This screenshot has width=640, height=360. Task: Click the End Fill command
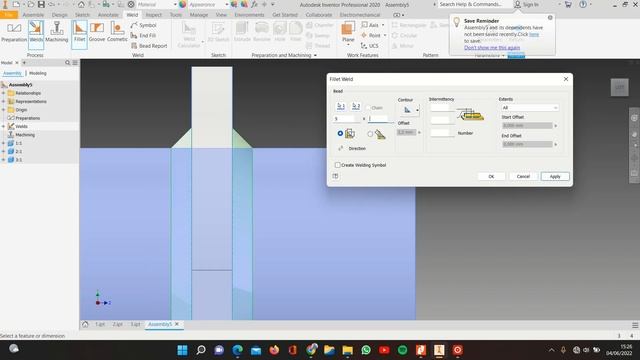(x=143, y=36)
